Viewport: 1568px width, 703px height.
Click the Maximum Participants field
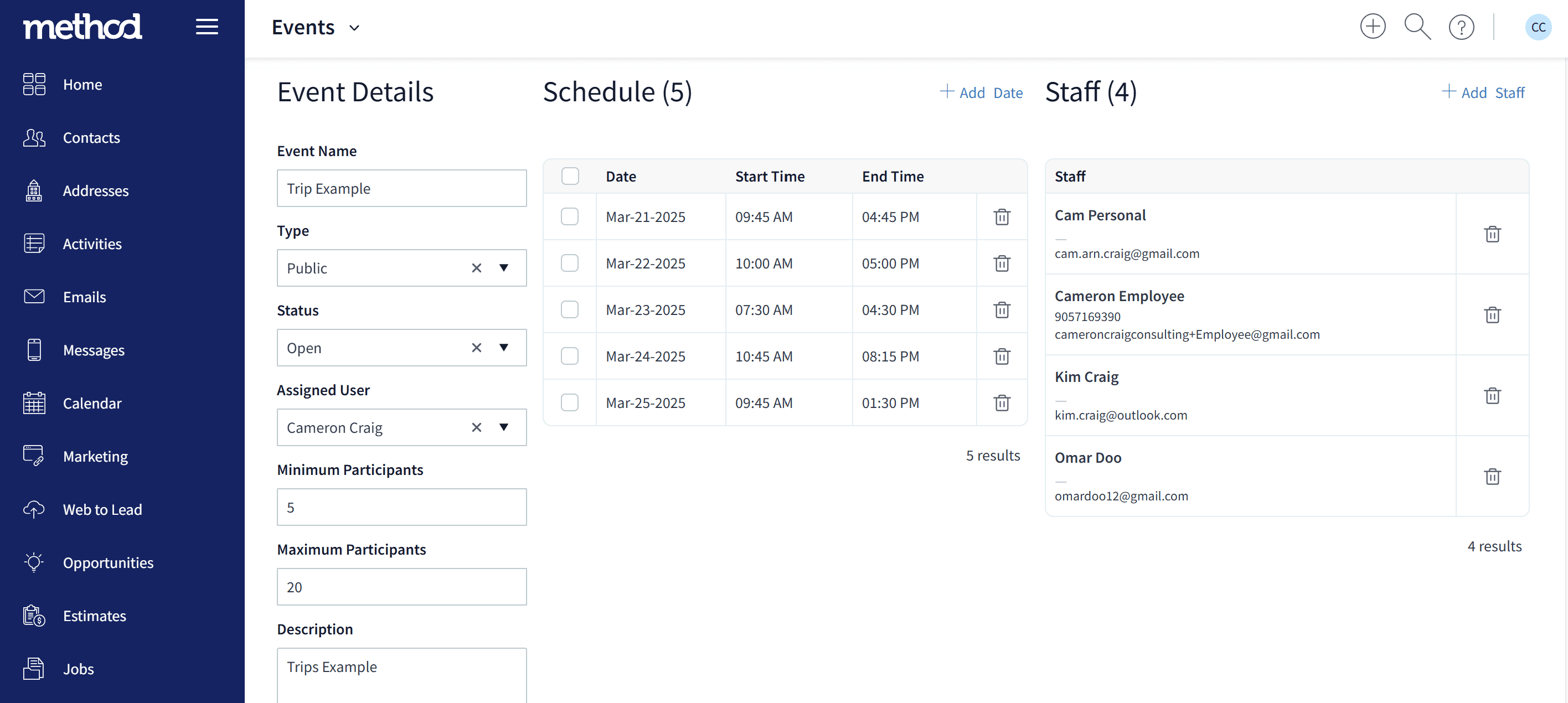pos(402,587)
